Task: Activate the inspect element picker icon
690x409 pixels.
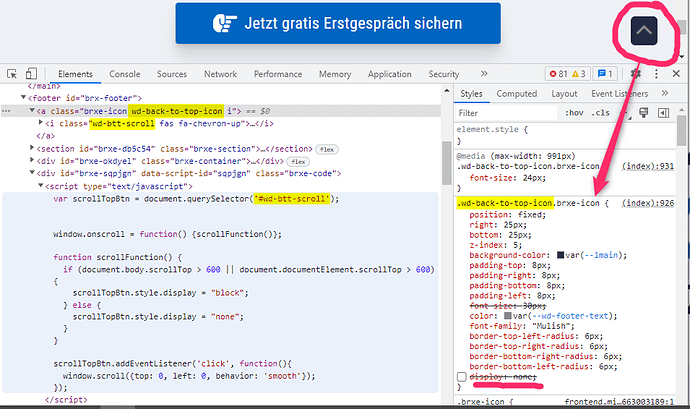Action: coord(12,74)
